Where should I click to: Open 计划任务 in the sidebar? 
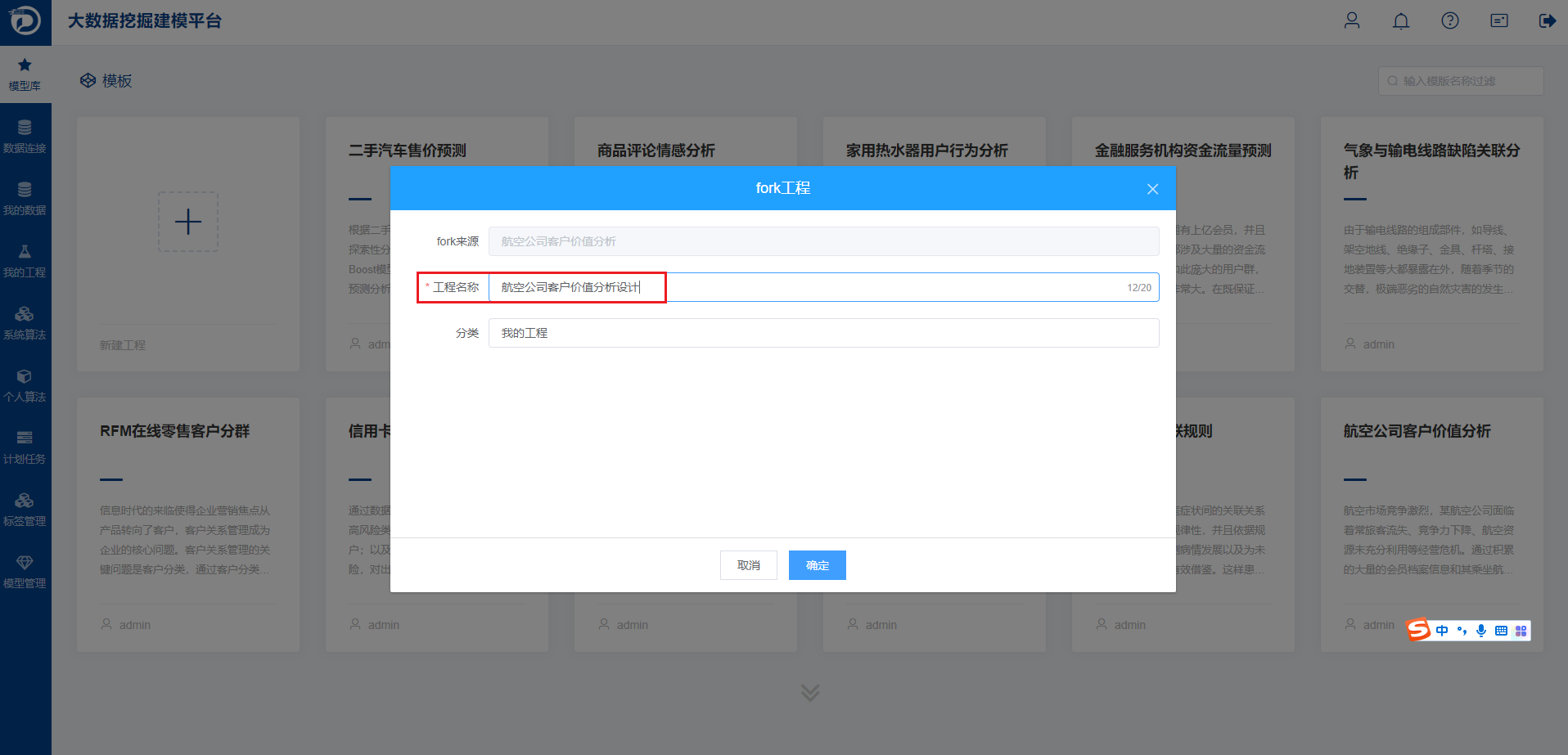click(25, 447)
